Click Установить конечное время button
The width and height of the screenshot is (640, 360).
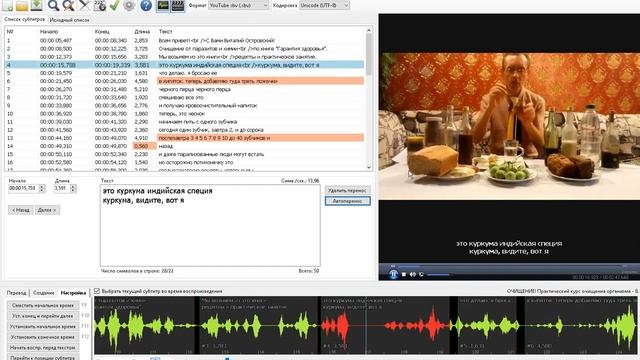point(43,337)
